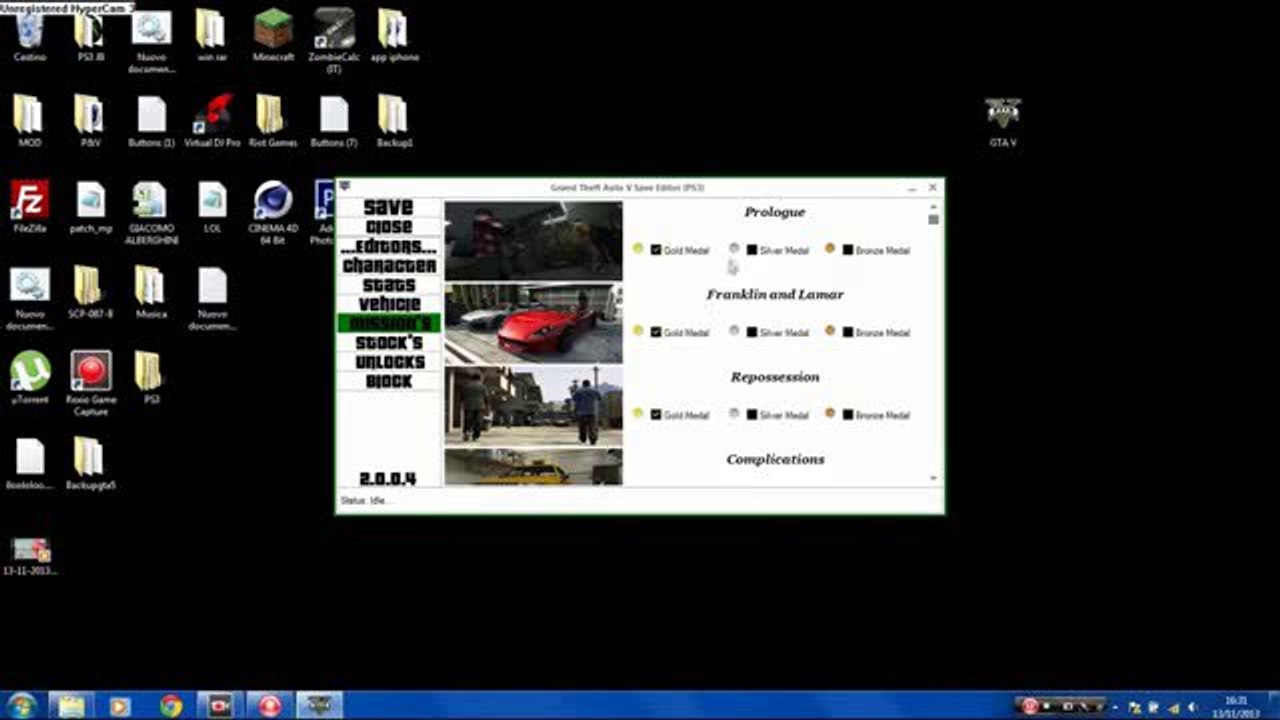Select the GTA V desktop icon
Viewport: 1280px width, 720px height.
coord(1002,122)
